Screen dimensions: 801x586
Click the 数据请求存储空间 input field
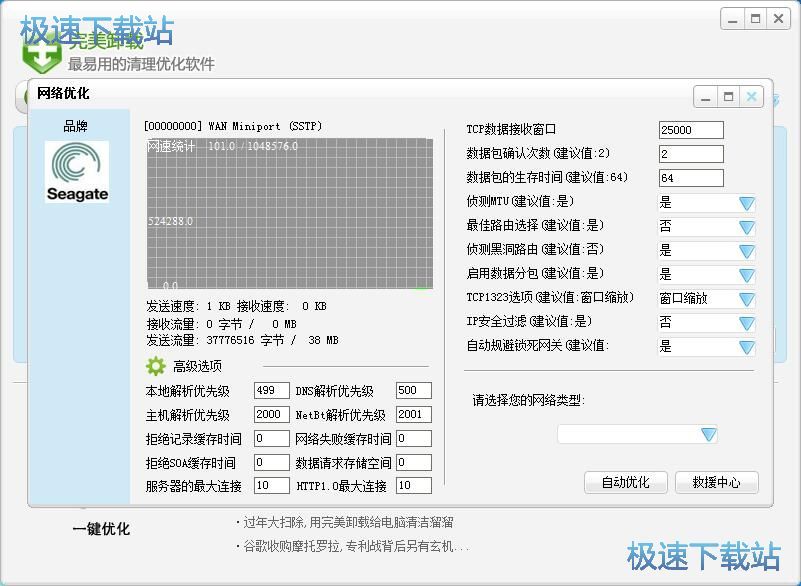point(414,462)
